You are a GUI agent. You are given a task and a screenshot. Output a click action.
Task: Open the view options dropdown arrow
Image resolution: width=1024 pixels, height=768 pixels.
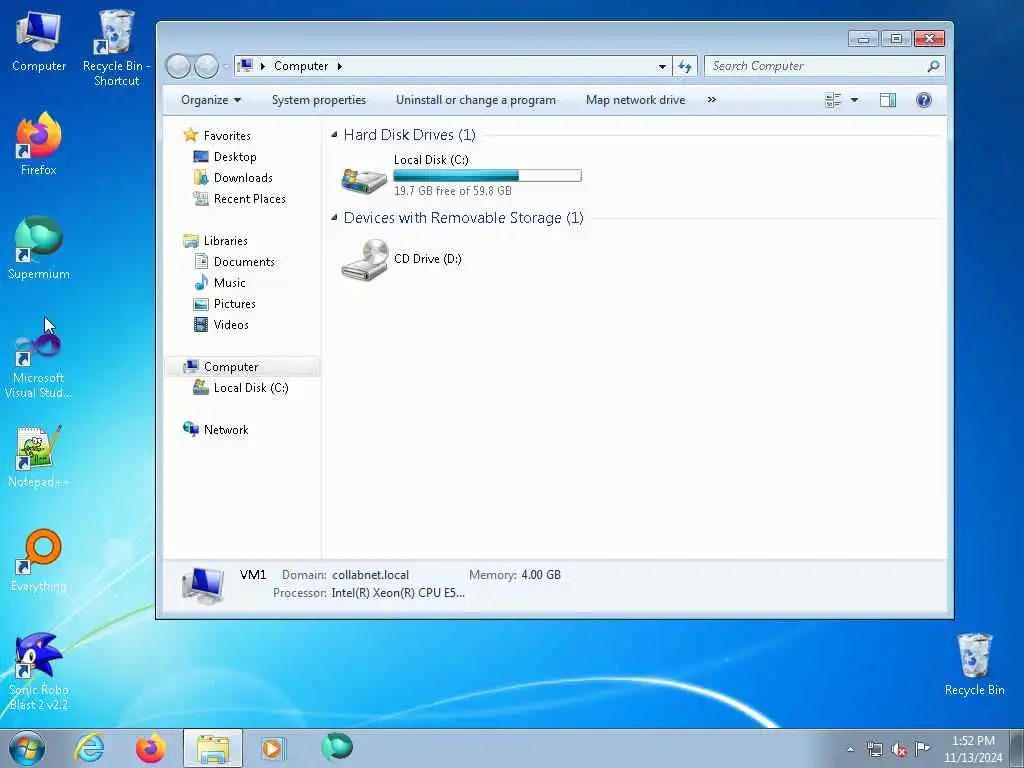click(x=854, y=100)
